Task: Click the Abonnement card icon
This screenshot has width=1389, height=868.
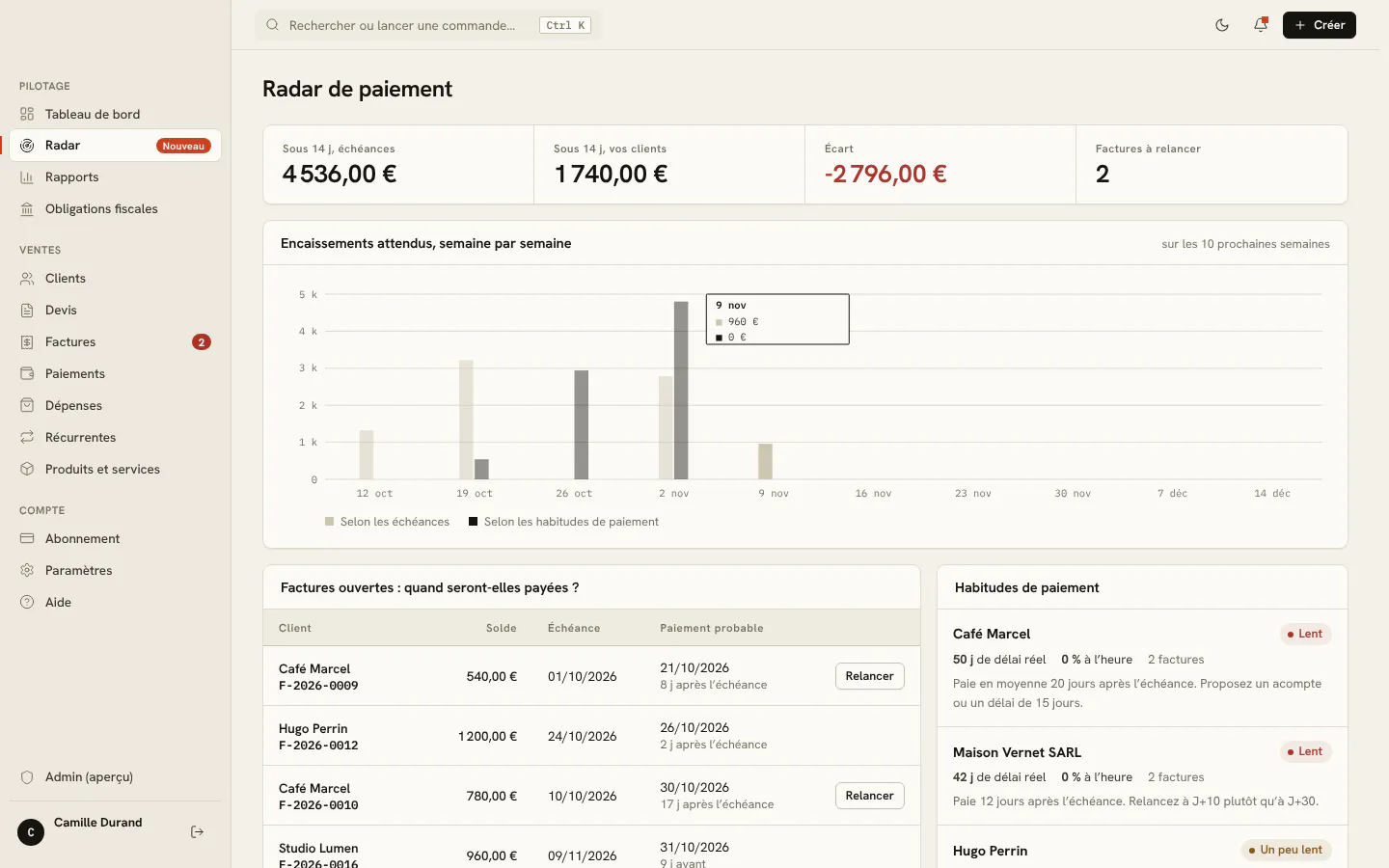Action: click(x=27, y=539)
